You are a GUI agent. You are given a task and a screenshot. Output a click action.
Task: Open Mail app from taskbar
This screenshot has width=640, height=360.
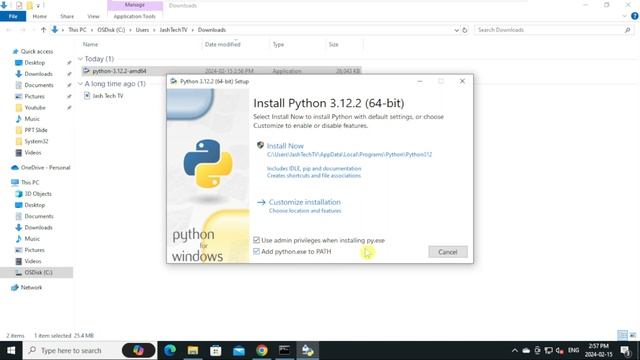239,350
